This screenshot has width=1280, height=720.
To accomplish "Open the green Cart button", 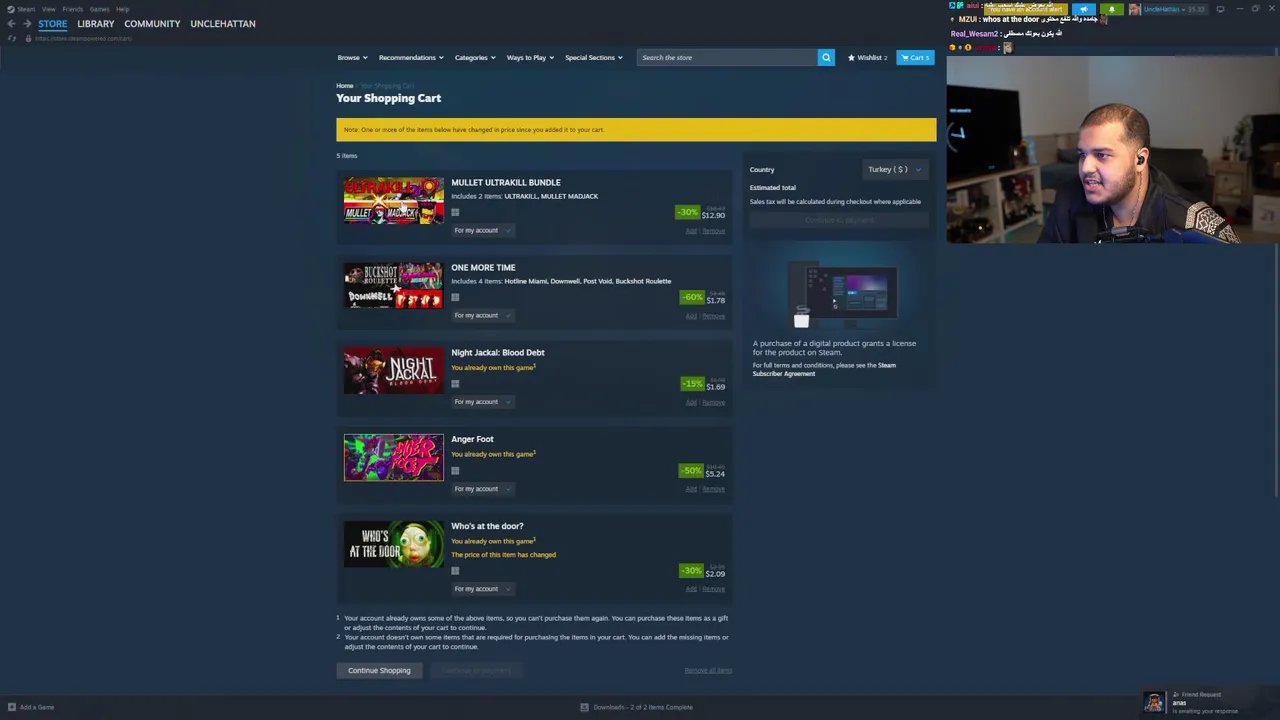I will [x=915, y=57].
